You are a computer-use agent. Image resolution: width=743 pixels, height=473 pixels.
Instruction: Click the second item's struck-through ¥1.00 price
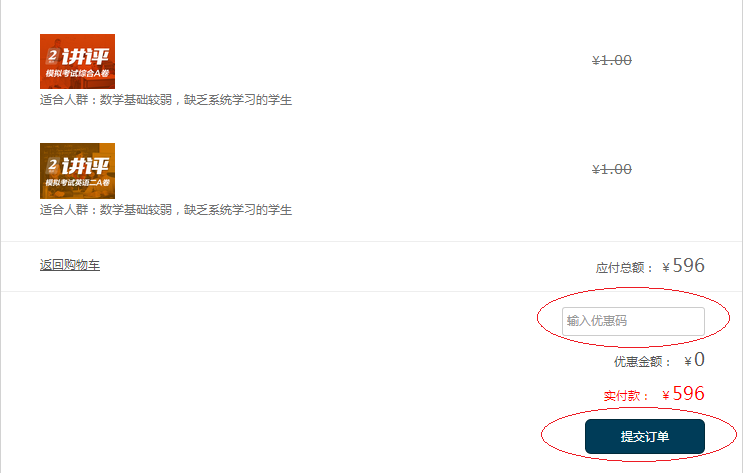(612, 169)
